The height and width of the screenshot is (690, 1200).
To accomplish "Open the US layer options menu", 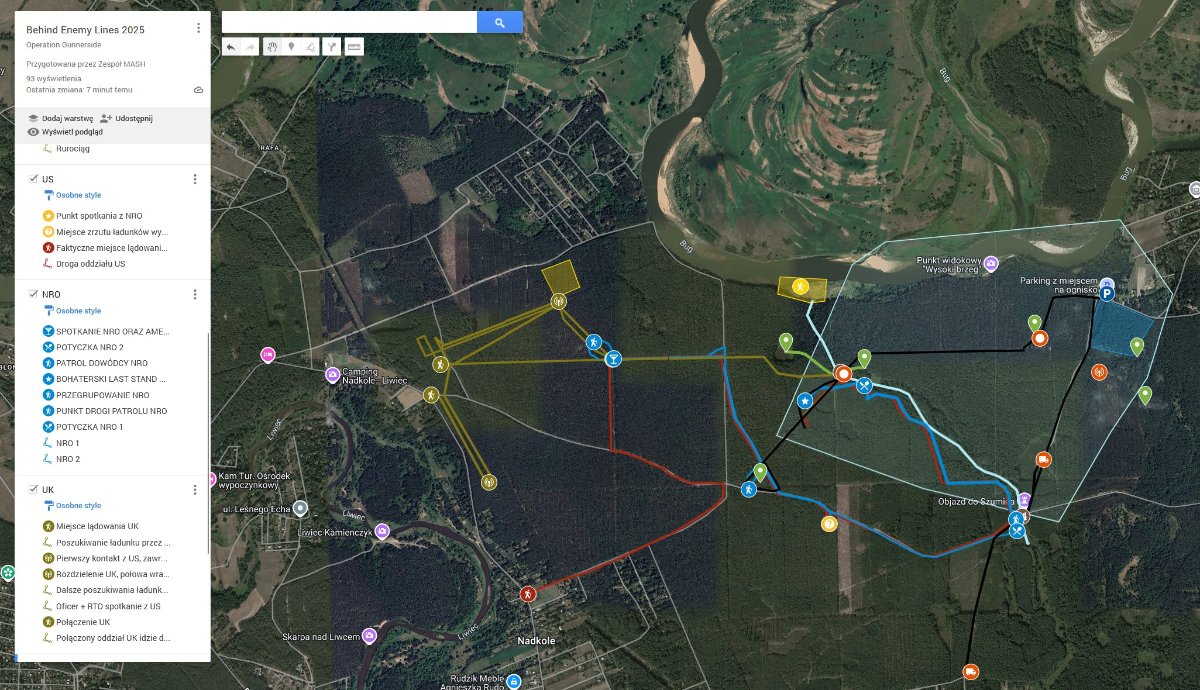I will (x=195, y=179).
